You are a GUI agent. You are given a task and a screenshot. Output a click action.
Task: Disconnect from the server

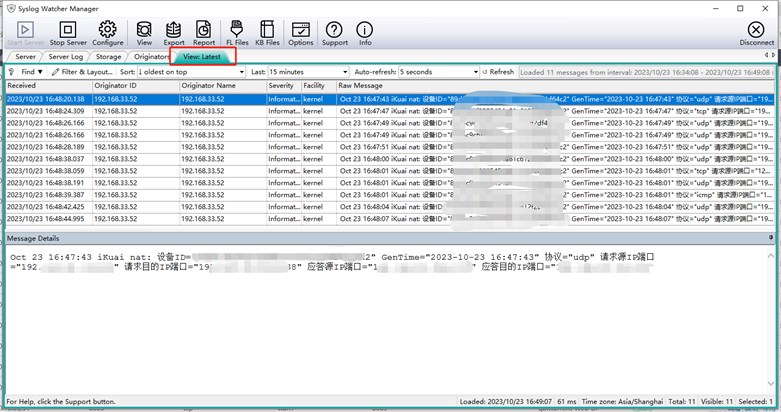[756, 33]
